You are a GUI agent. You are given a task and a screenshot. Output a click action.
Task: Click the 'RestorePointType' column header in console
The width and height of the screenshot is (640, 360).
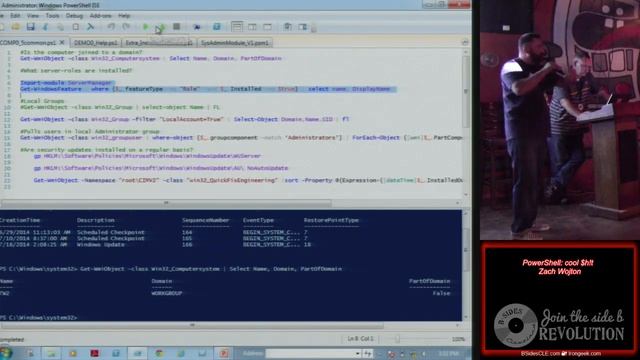(x=331, y=220)
